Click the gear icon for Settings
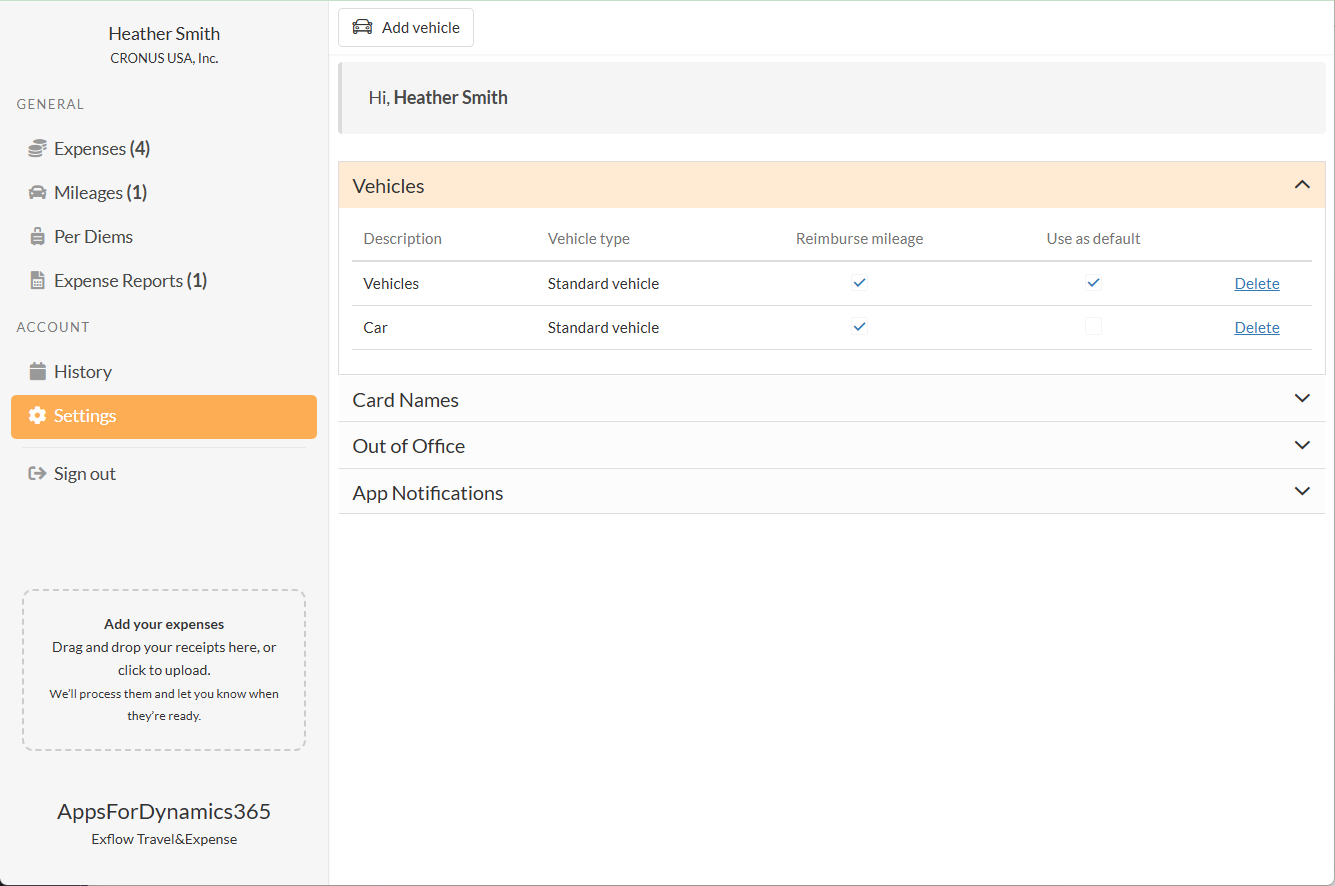Image resolution: width=1335 pixels, height=886 pixels. tap(37, 416)
